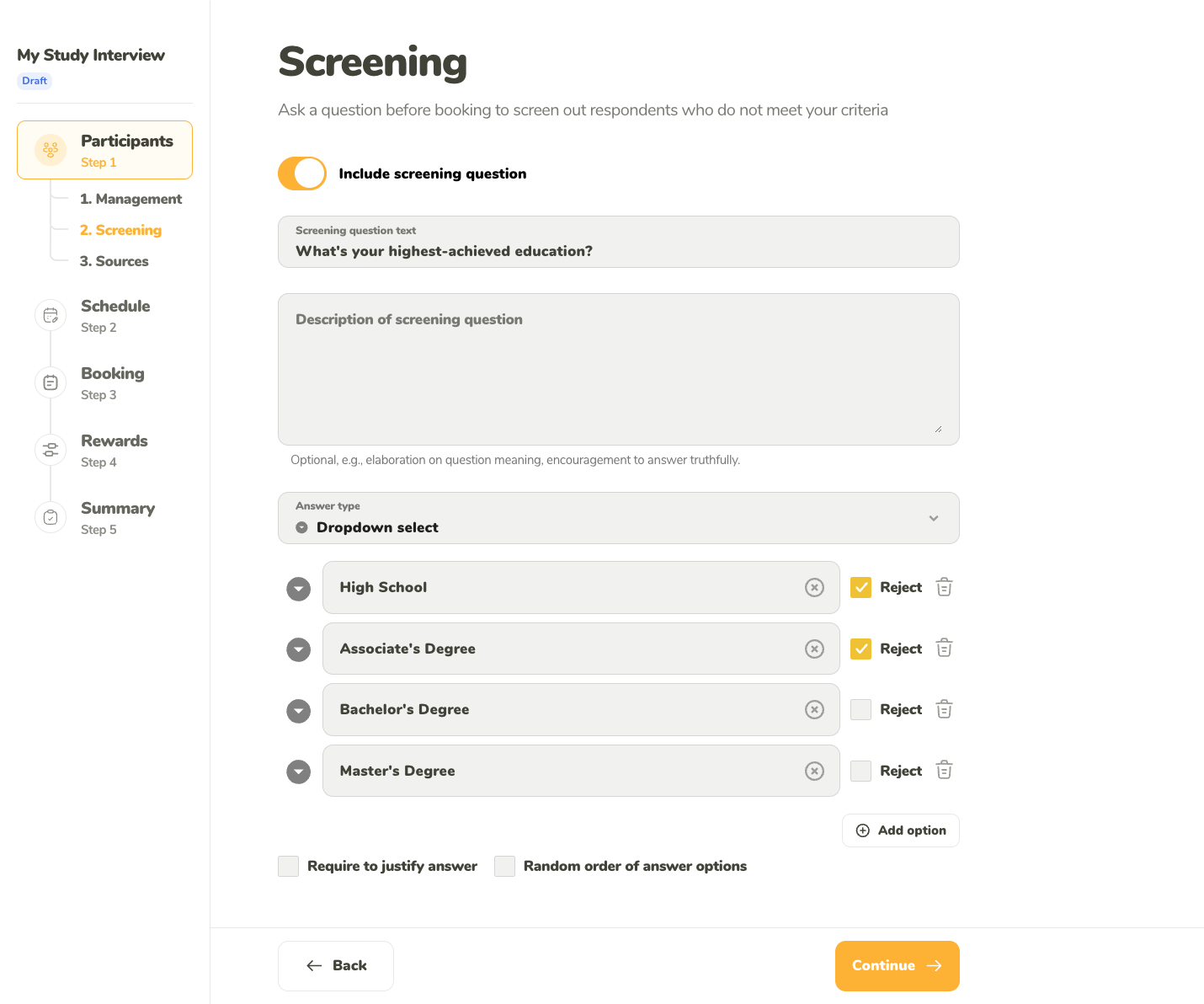This screenshot has height=1004, width=1204.
Task: Click the Add option button
Action: point(901,830)
